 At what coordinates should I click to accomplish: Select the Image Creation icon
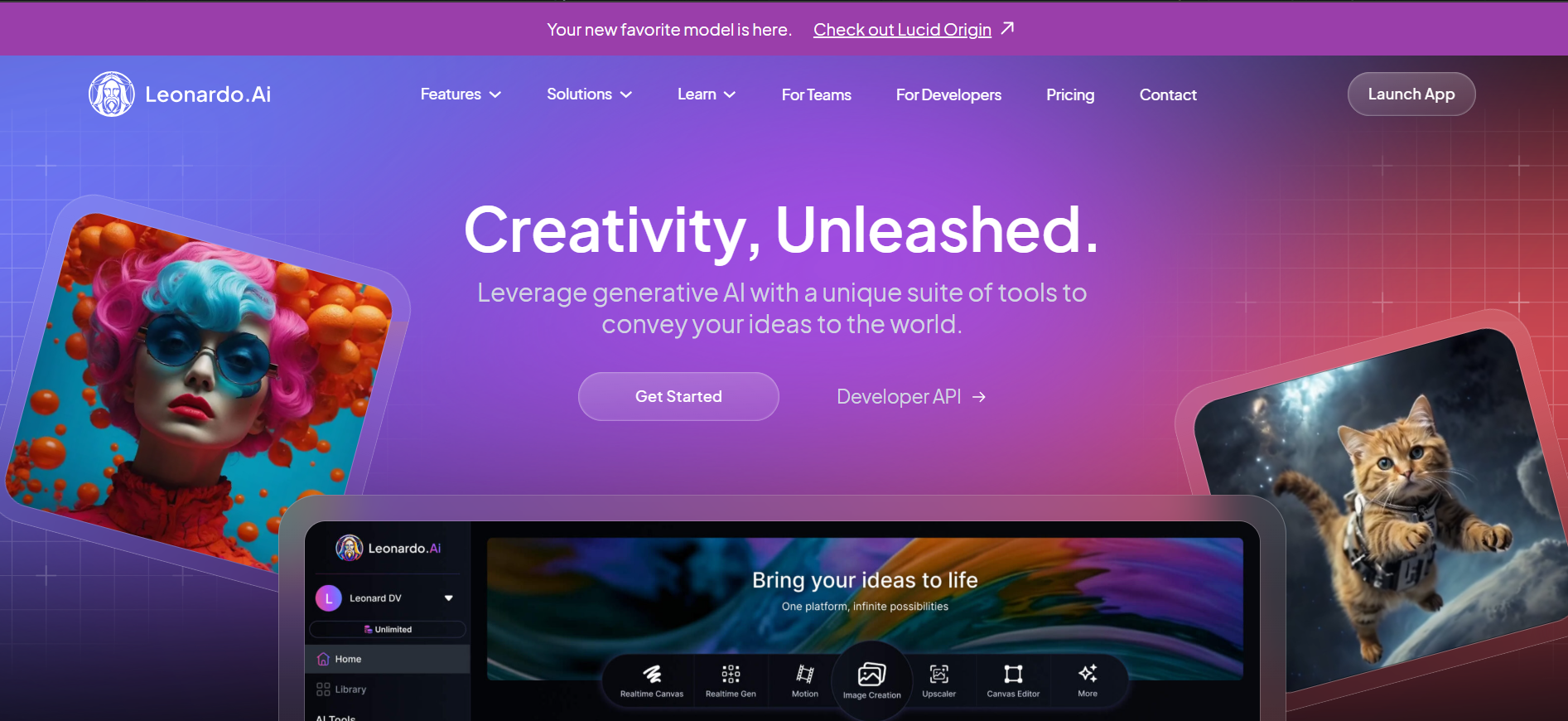(x=871, y=675)
